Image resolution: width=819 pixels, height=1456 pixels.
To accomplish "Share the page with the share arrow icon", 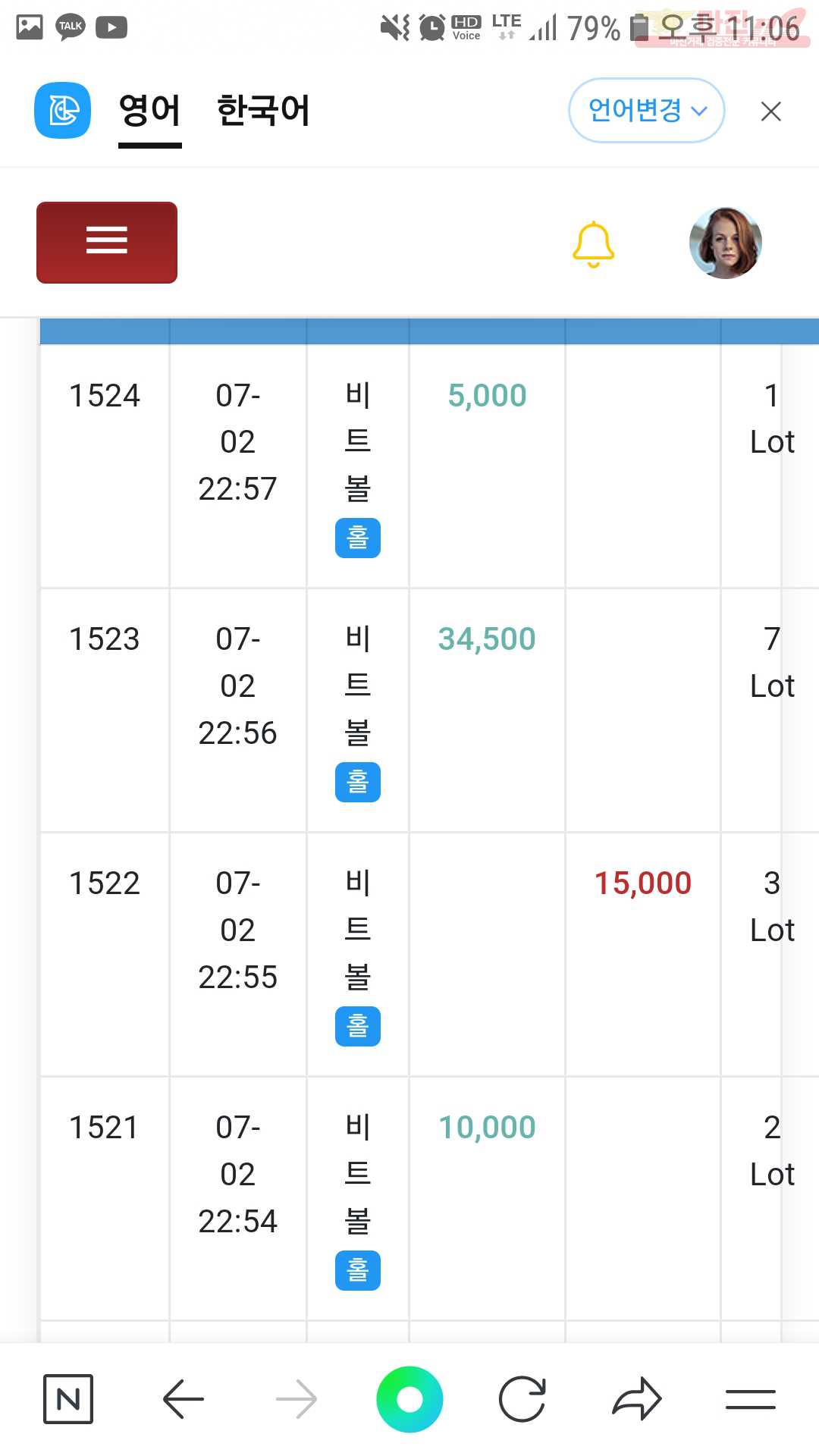I will [637, 1398].
